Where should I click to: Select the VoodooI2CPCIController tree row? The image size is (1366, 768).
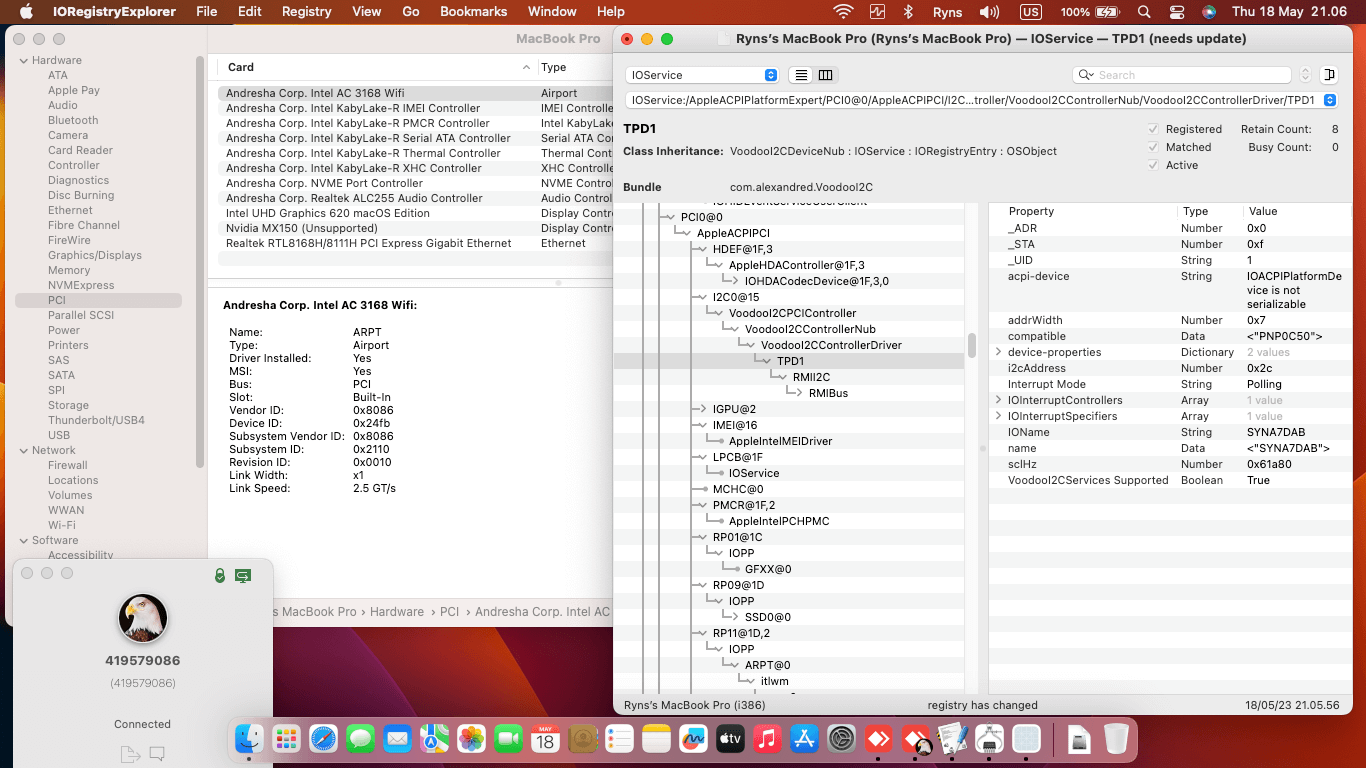790,313
